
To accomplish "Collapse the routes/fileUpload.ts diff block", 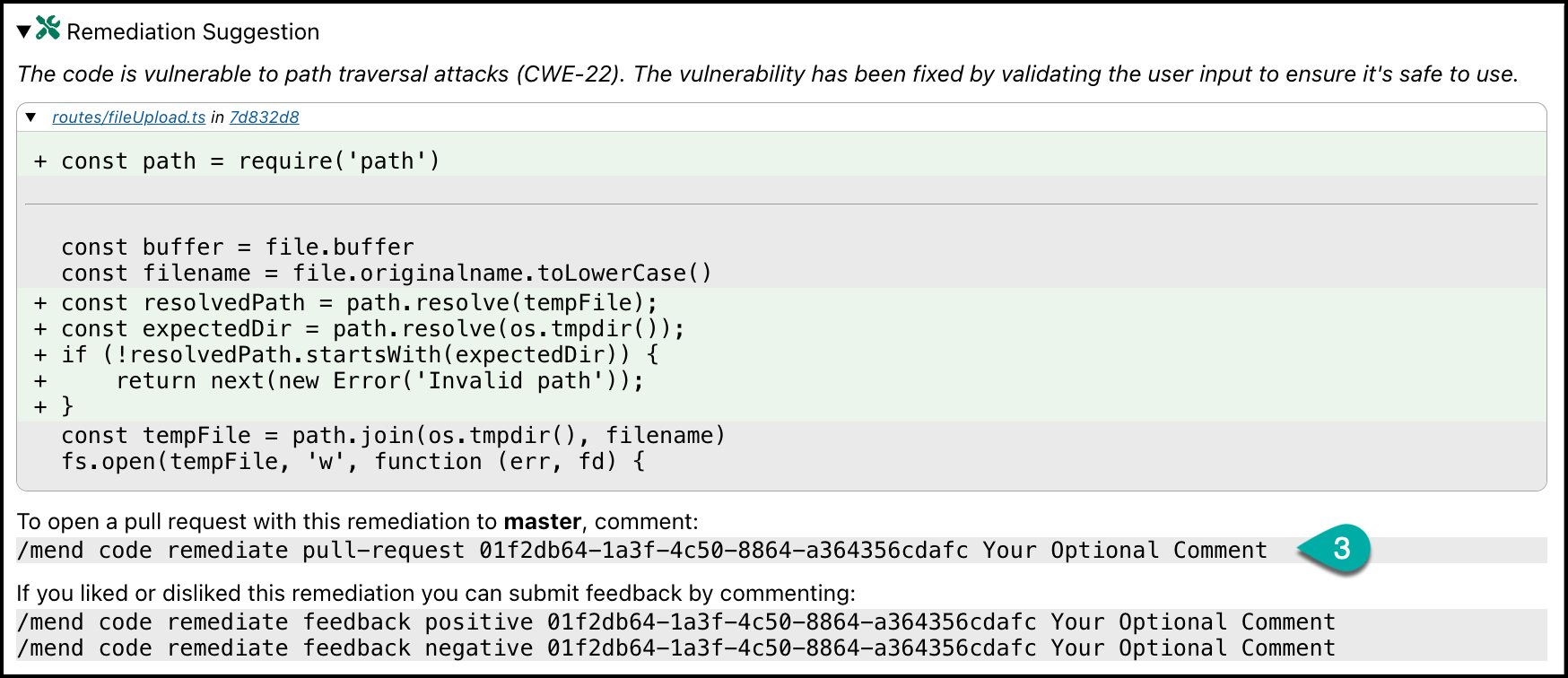I will click(x=31, y=117).
